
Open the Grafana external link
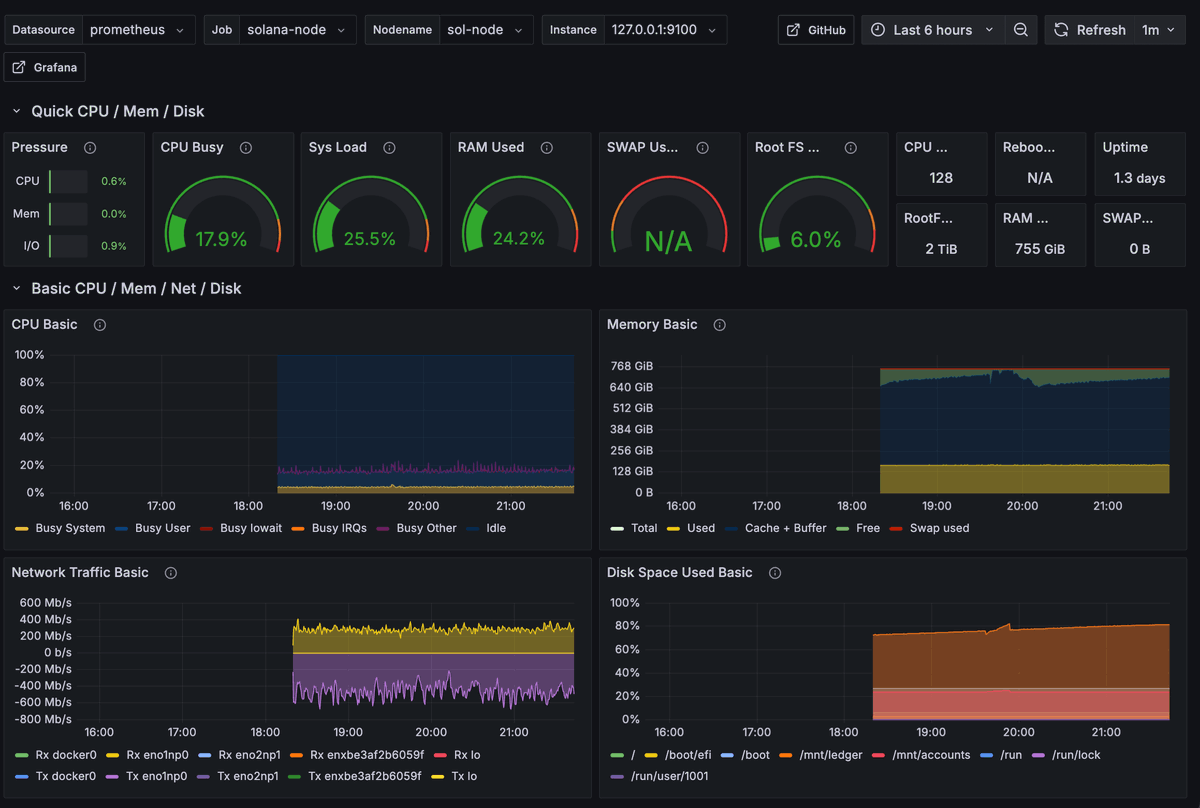[x=45, y=67]
